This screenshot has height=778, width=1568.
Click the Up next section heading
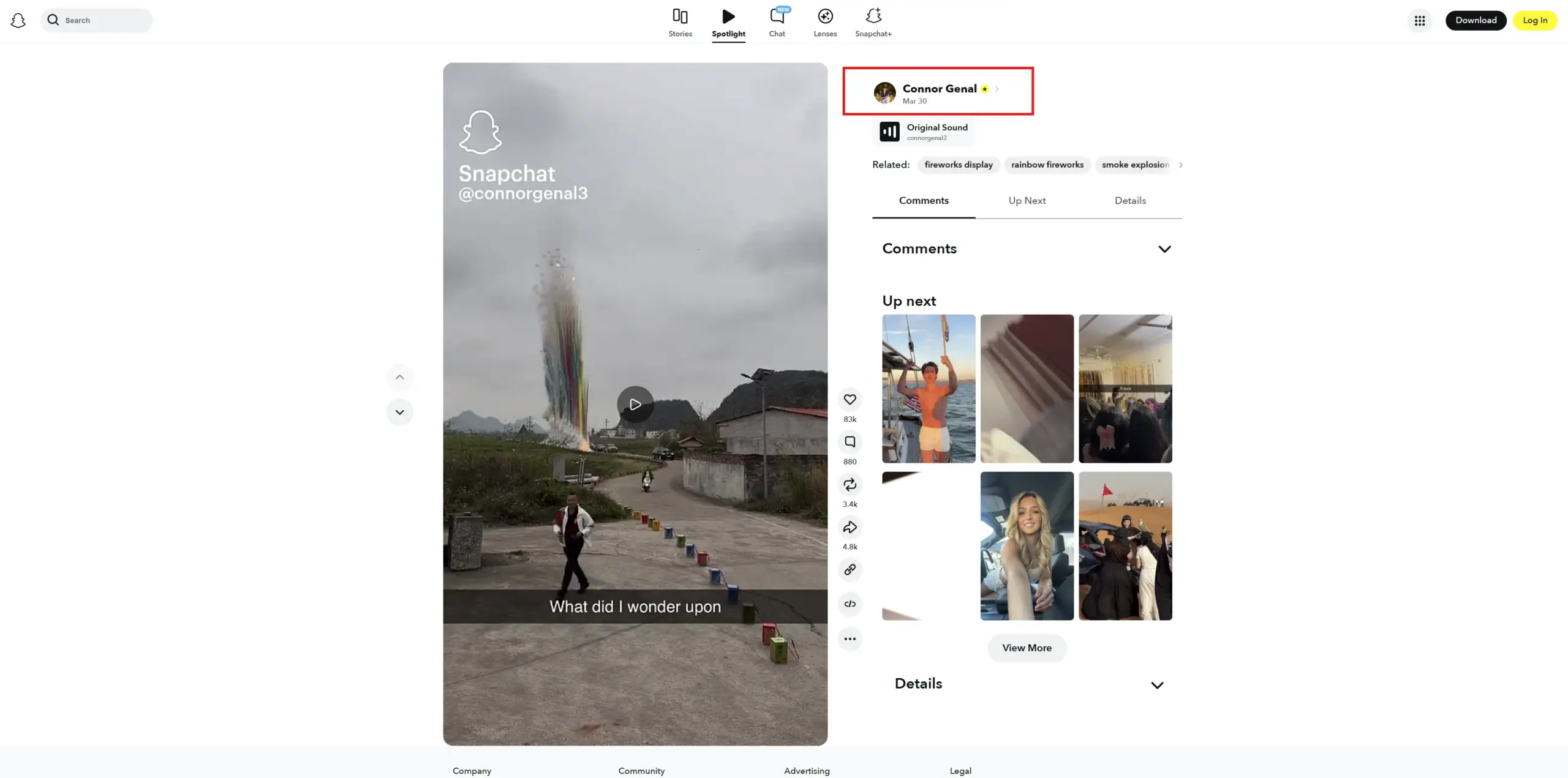tap(909, 301)
